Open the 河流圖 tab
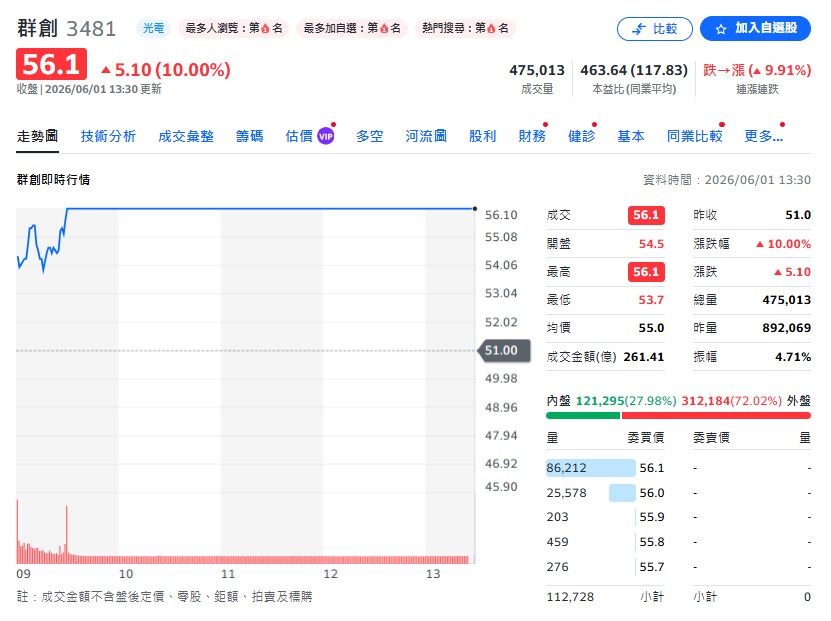This screenshot has height=621, width=831. point(426,137)
